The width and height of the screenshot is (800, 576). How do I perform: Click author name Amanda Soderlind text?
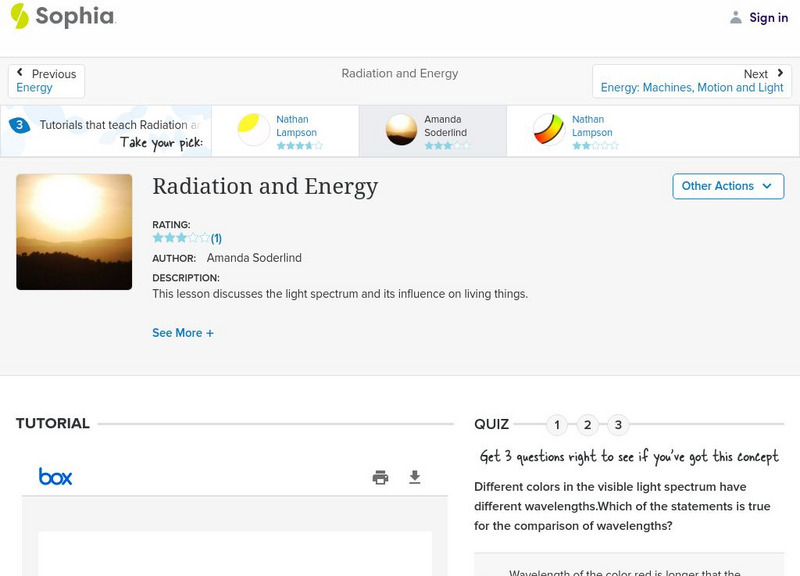254,258
